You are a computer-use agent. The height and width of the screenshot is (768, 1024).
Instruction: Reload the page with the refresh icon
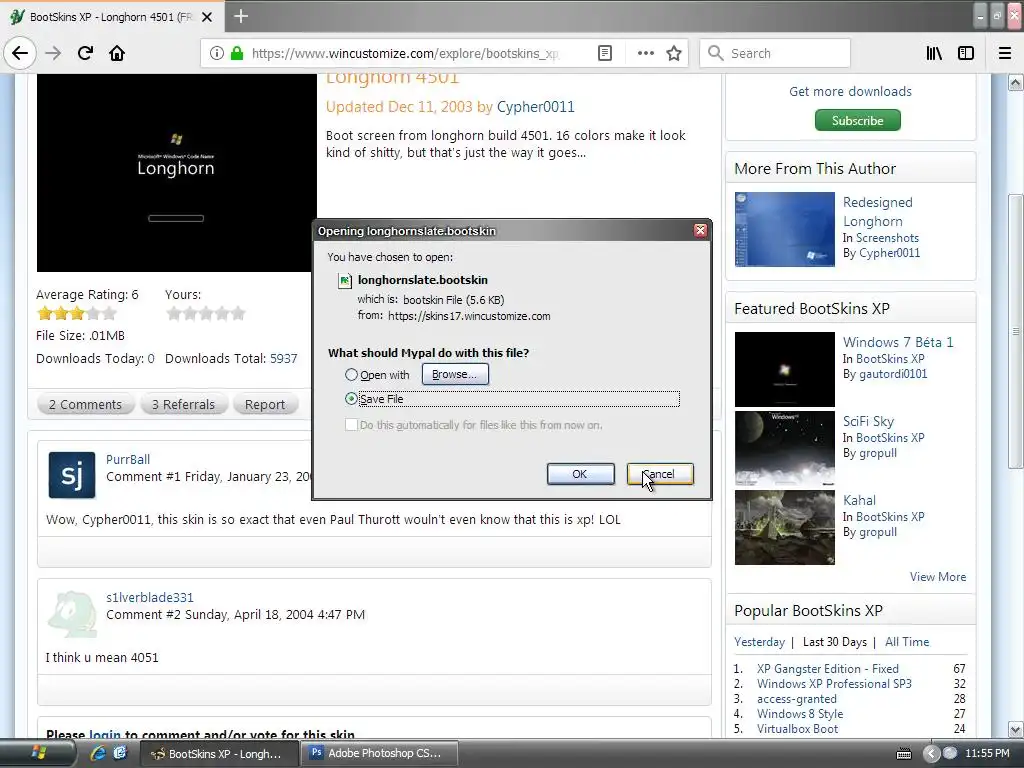pos(85,53)
